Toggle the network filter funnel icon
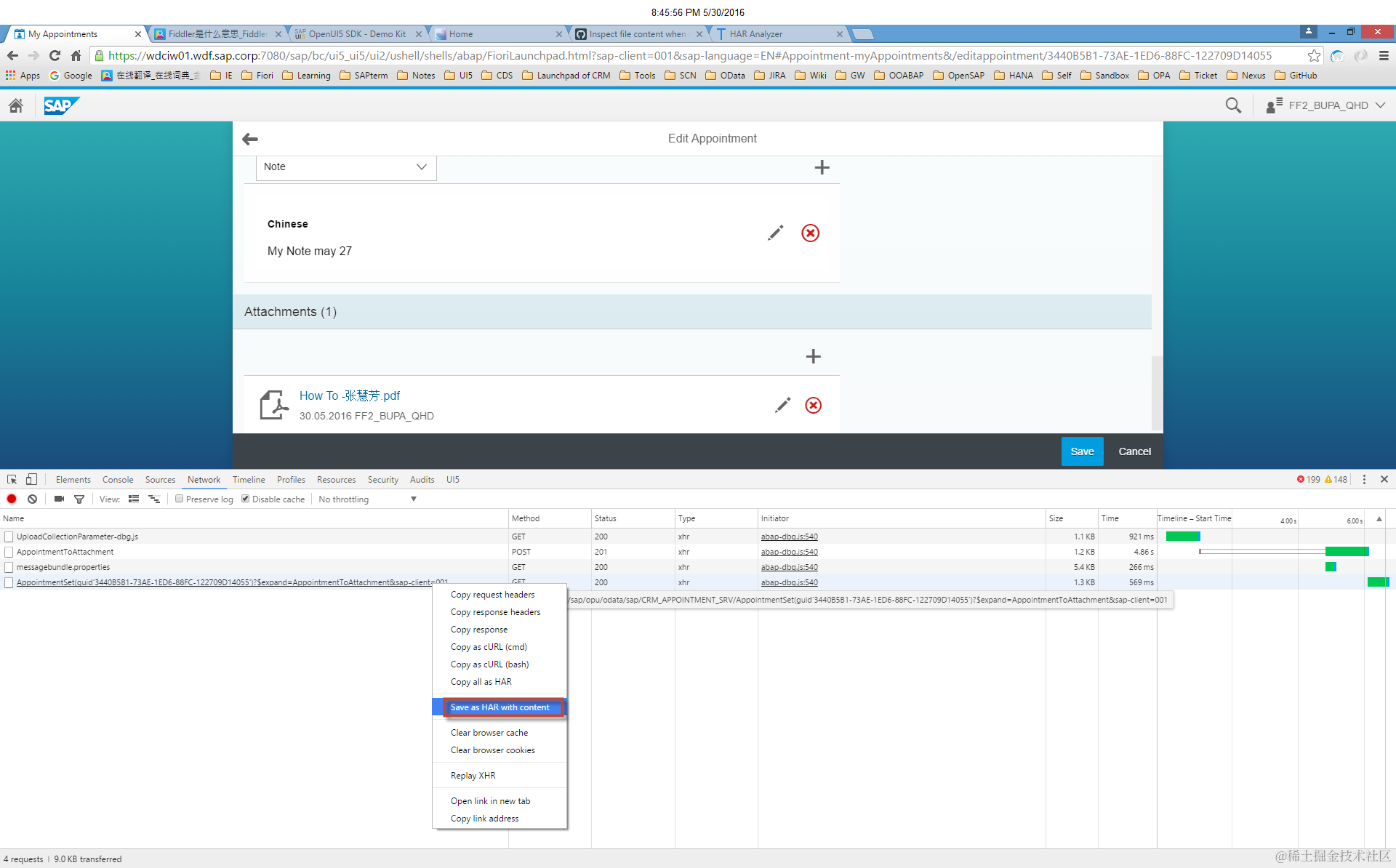Image resolution: width=1396 pixels, height=868 pixels. [x=79, y=499]
